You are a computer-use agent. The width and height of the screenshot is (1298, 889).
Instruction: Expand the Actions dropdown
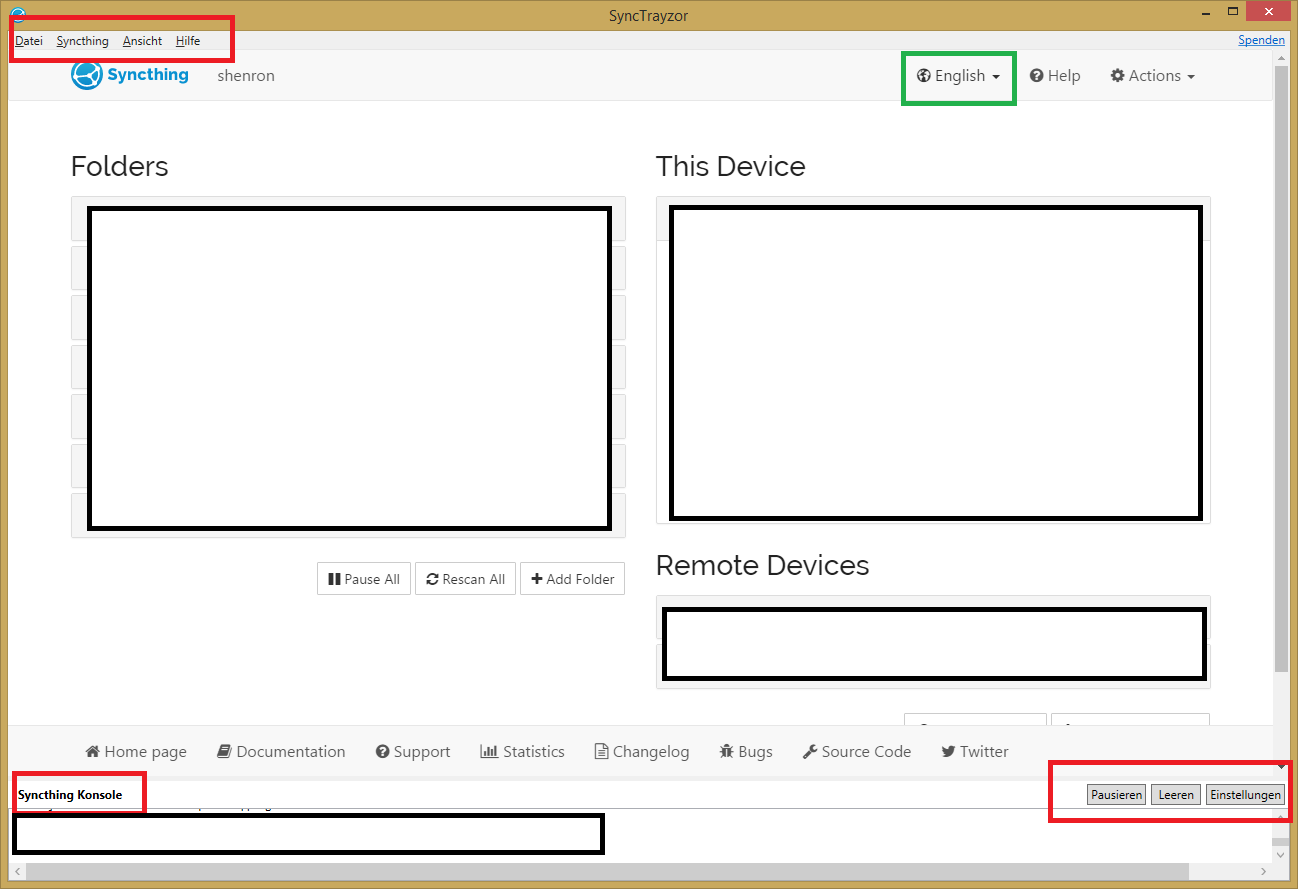[1152, 76]
